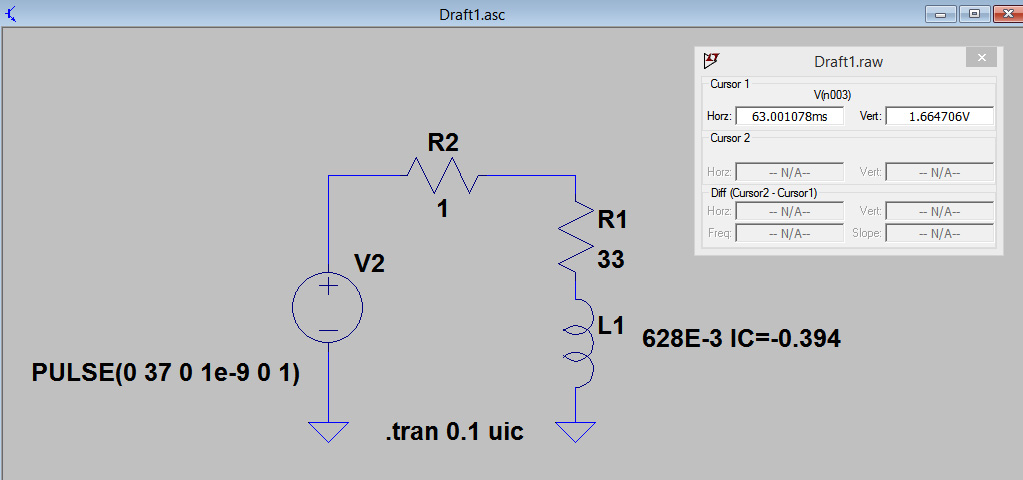Image resolution: width=1023 pixels, height=480 pixels.
Task: Click the Draft1.asc window title
Action: pyautogui.click(x=472, y=14)
